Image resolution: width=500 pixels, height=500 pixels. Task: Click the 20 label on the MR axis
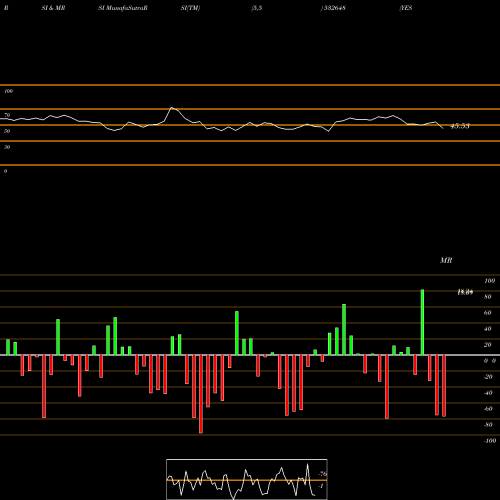click(x=488, y=345)
